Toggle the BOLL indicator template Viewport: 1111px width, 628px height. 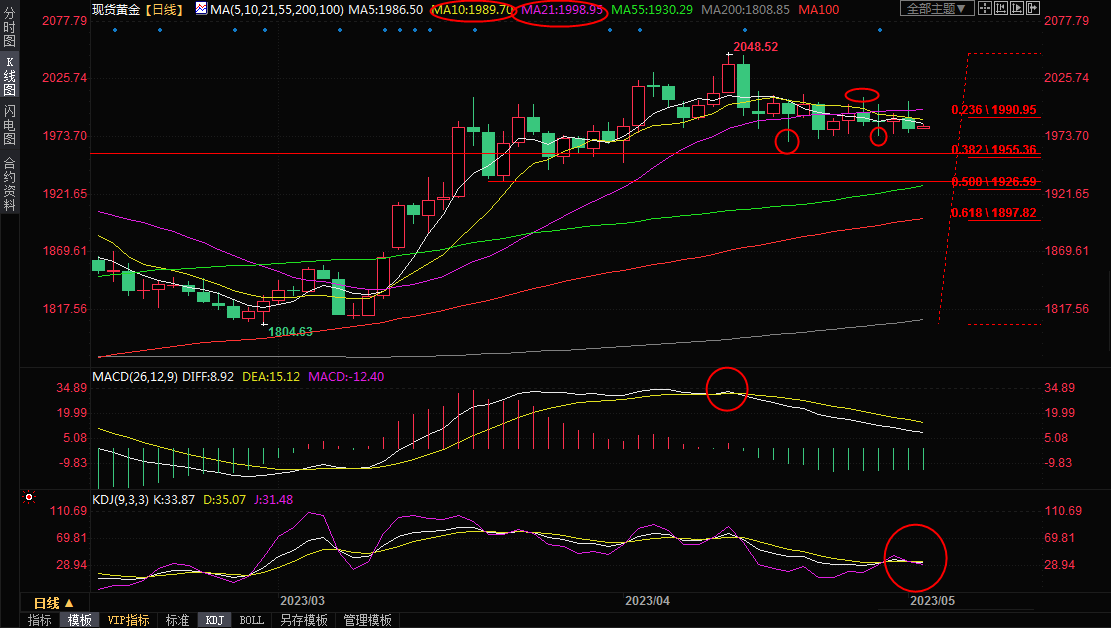(x=252, y=620)
